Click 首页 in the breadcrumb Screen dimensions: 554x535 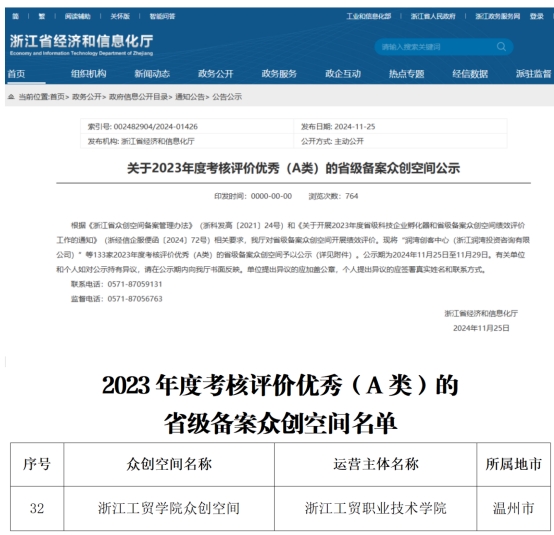pos(58,97)
